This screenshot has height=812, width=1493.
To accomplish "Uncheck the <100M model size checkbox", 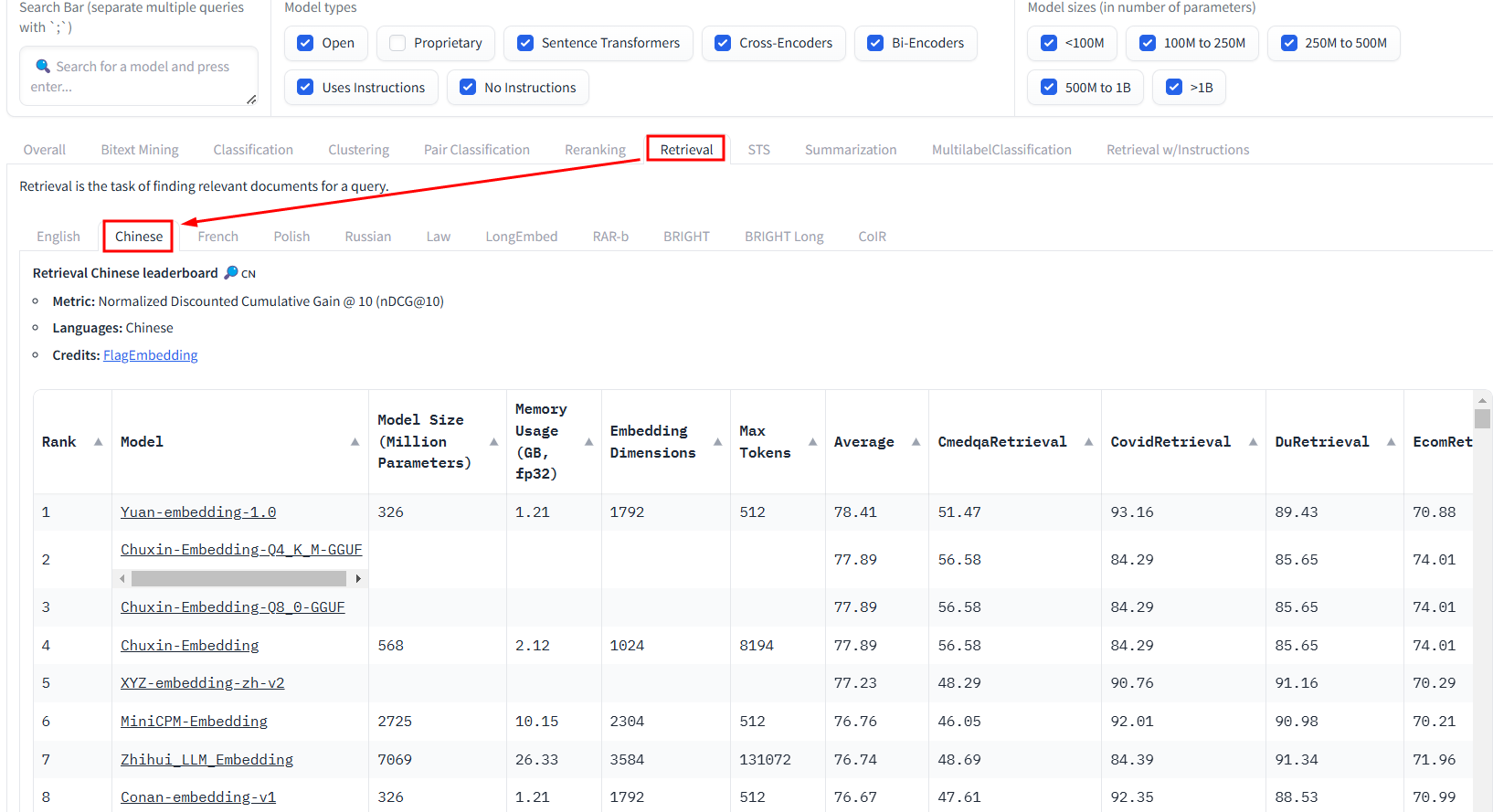I will pos(1049,43).
